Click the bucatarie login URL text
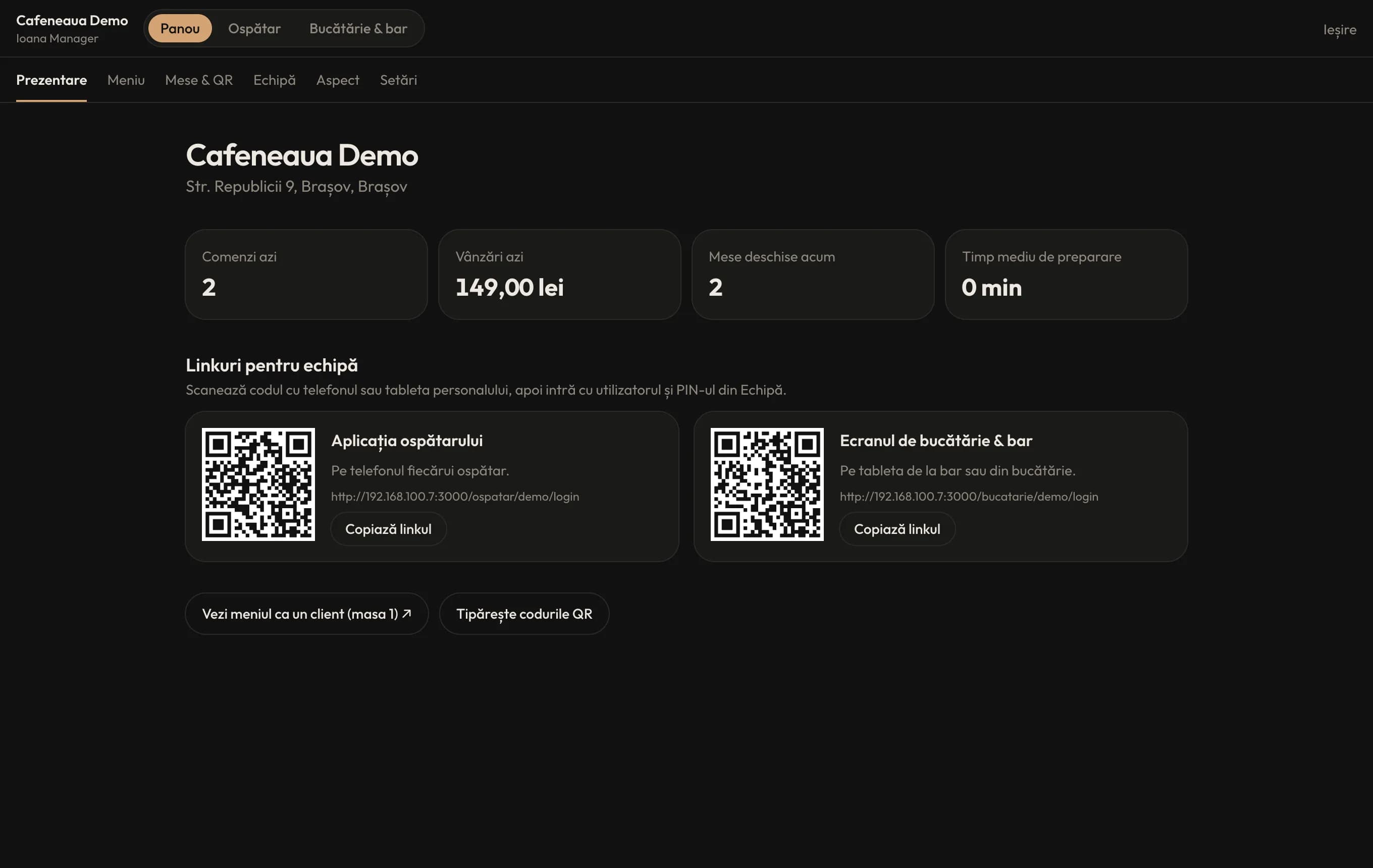 click(969, 497)
